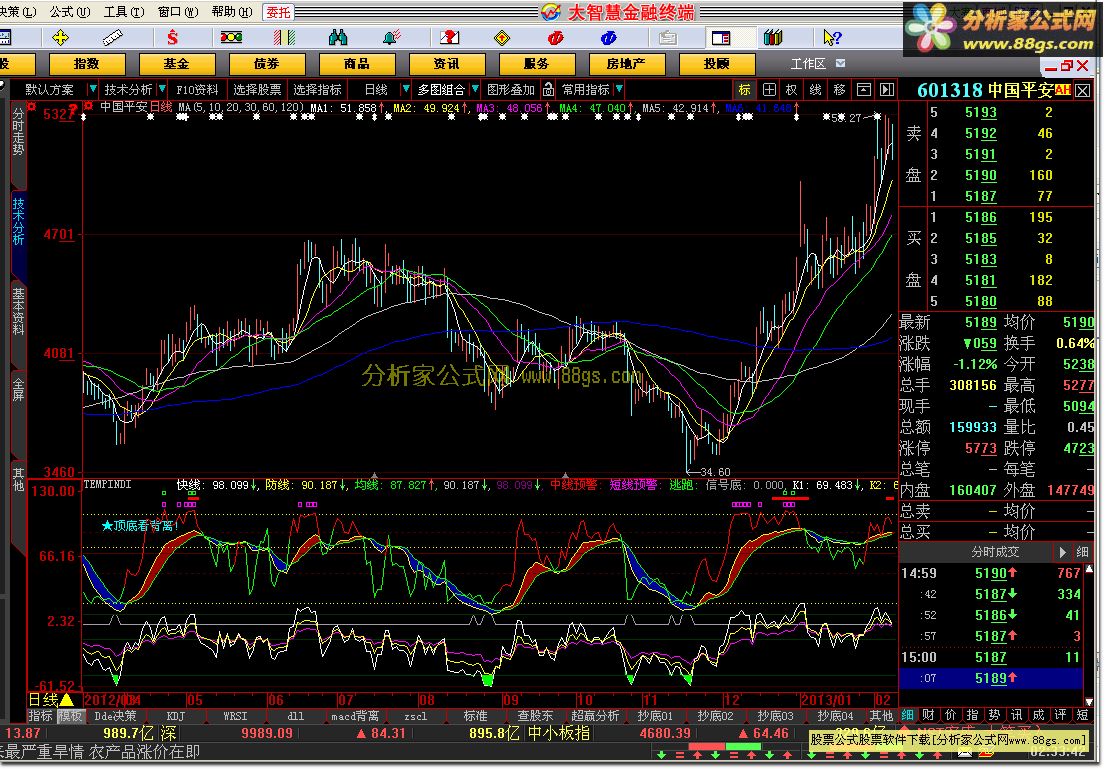Toggle the 线 line drawing button
Viewport: 1105px width, 769px height.
[x=815, y=90]
